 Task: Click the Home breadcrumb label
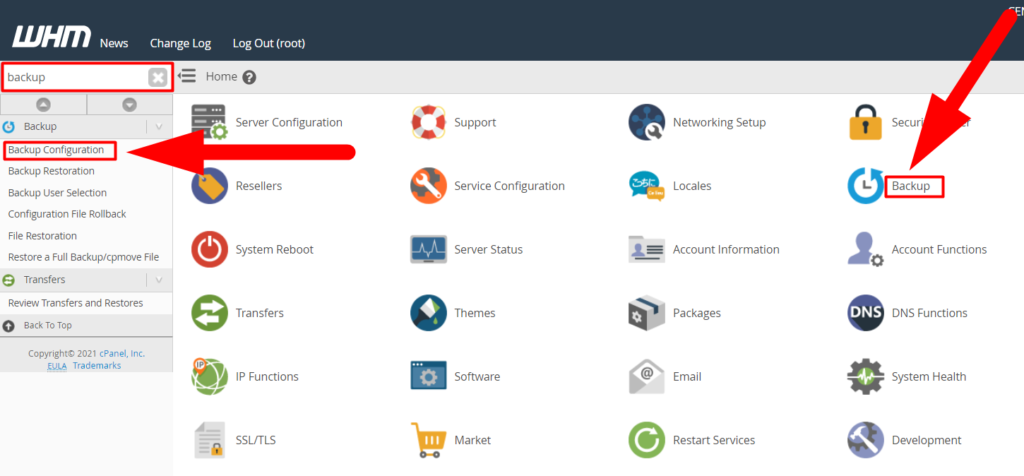click(x=221, y=76)
